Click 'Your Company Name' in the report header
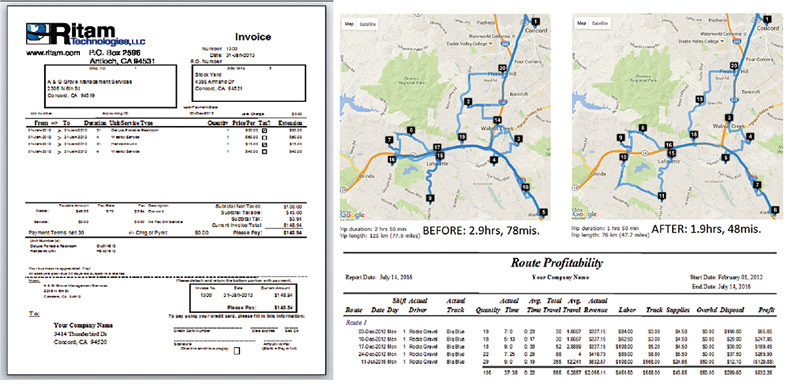The width and height of the screenshot is (800, 389). (560, 278)
